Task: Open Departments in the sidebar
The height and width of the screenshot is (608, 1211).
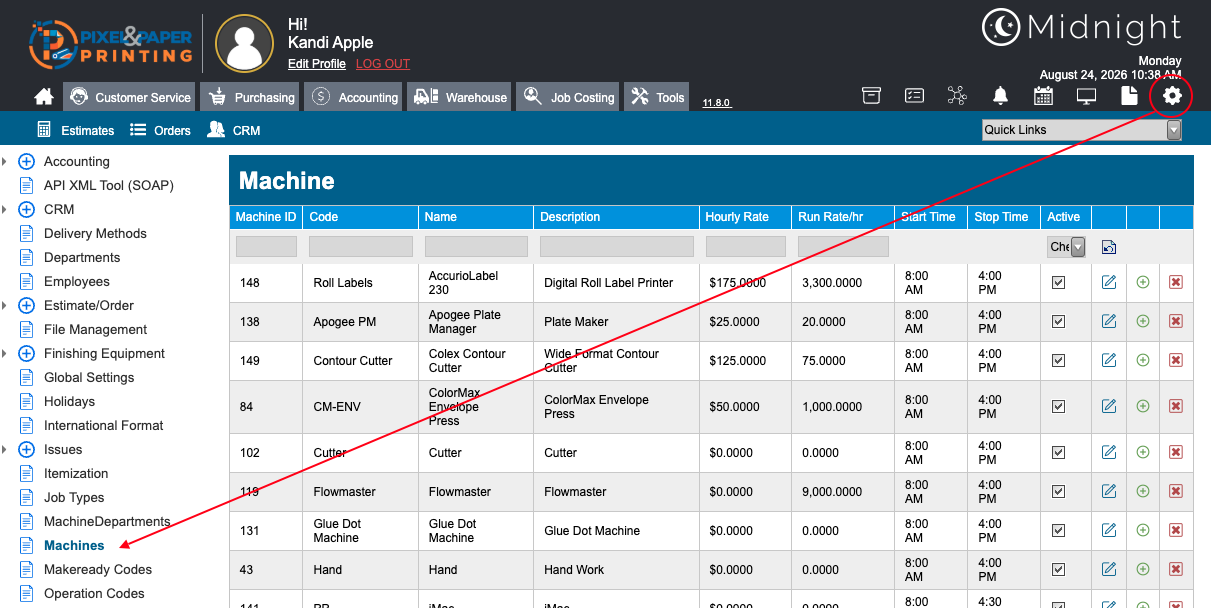Action: [x=82, y=258]
